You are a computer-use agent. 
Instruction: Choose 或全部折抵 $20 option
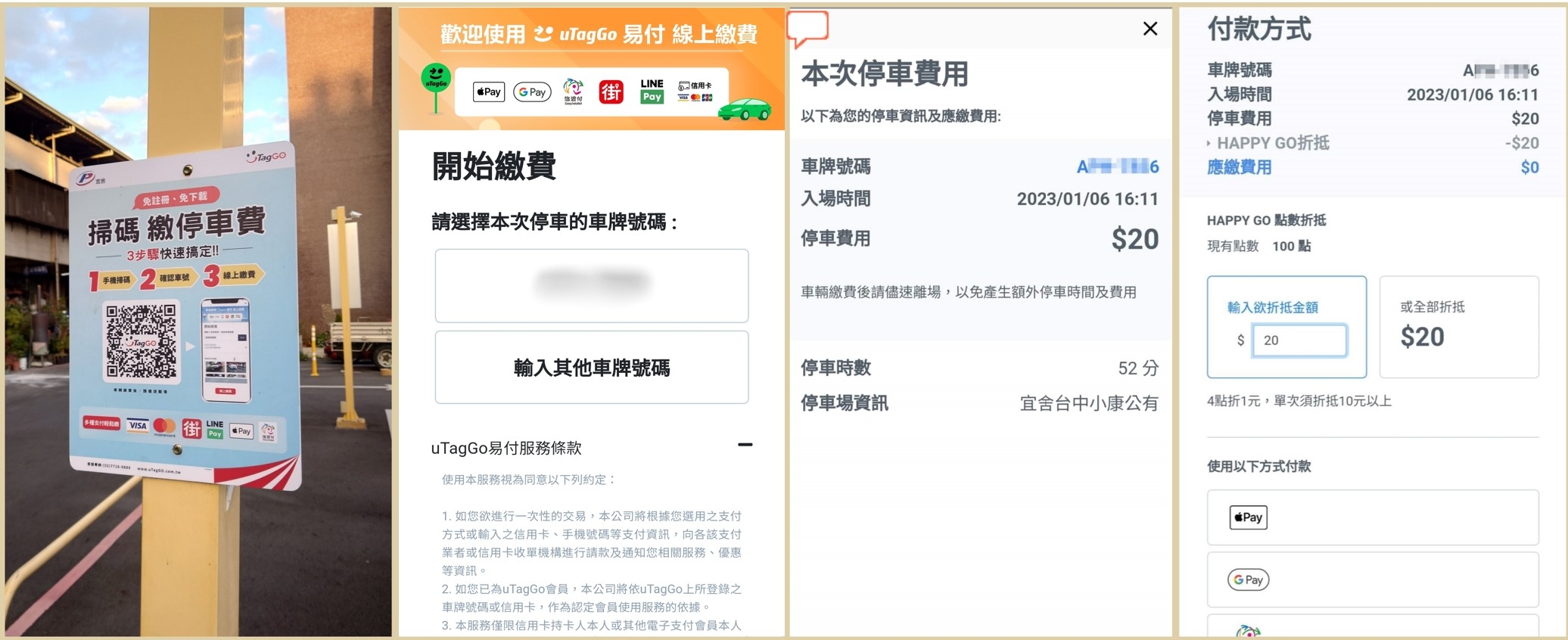pyautogui.click(x=1458, y=327)
